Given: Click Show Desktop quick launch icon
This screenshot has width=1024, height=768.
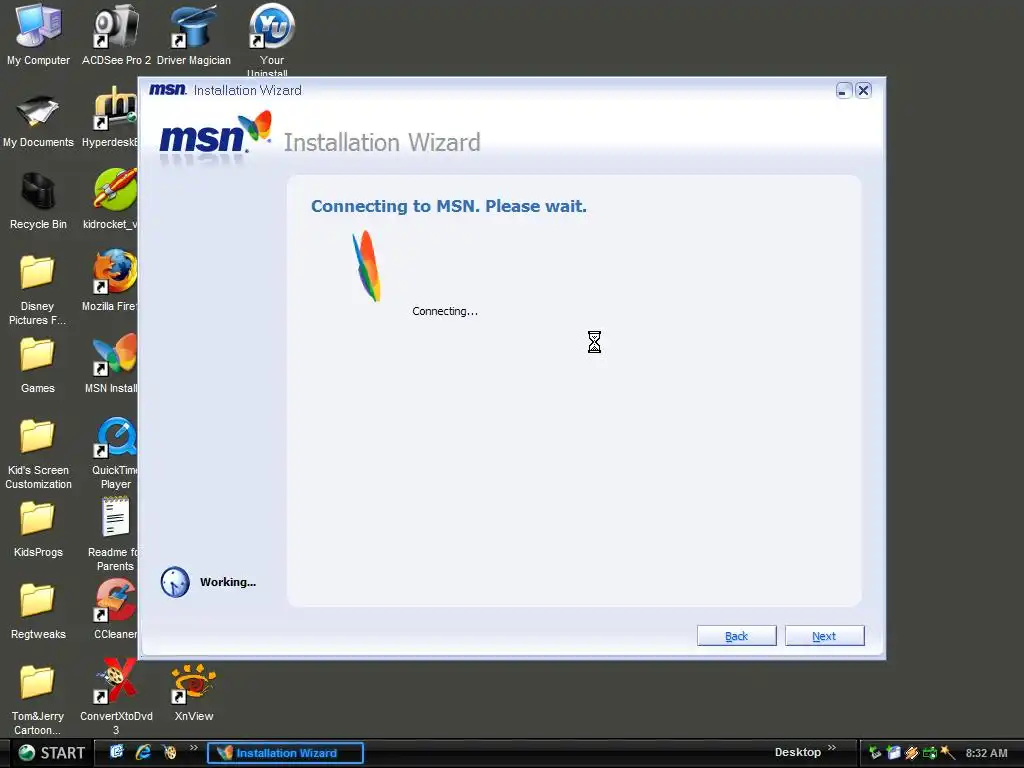Looking at the screenshot, I should 117,752.
